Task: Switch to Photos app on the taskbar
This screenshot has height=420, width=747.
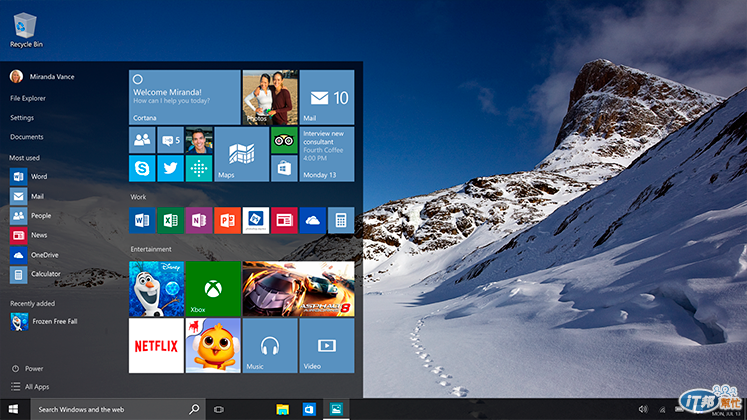Action: 336,409
